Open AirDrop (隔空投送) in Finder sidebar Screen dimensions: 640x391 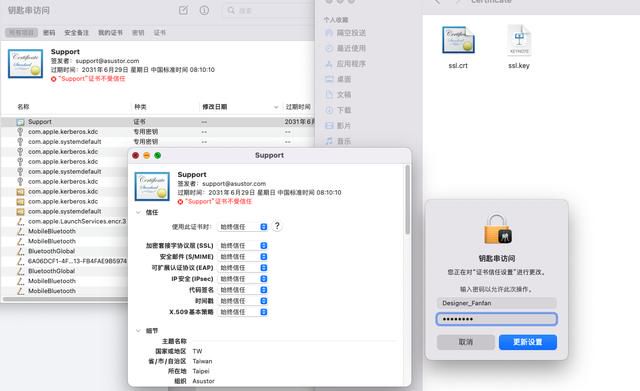(x=345, y=33)
